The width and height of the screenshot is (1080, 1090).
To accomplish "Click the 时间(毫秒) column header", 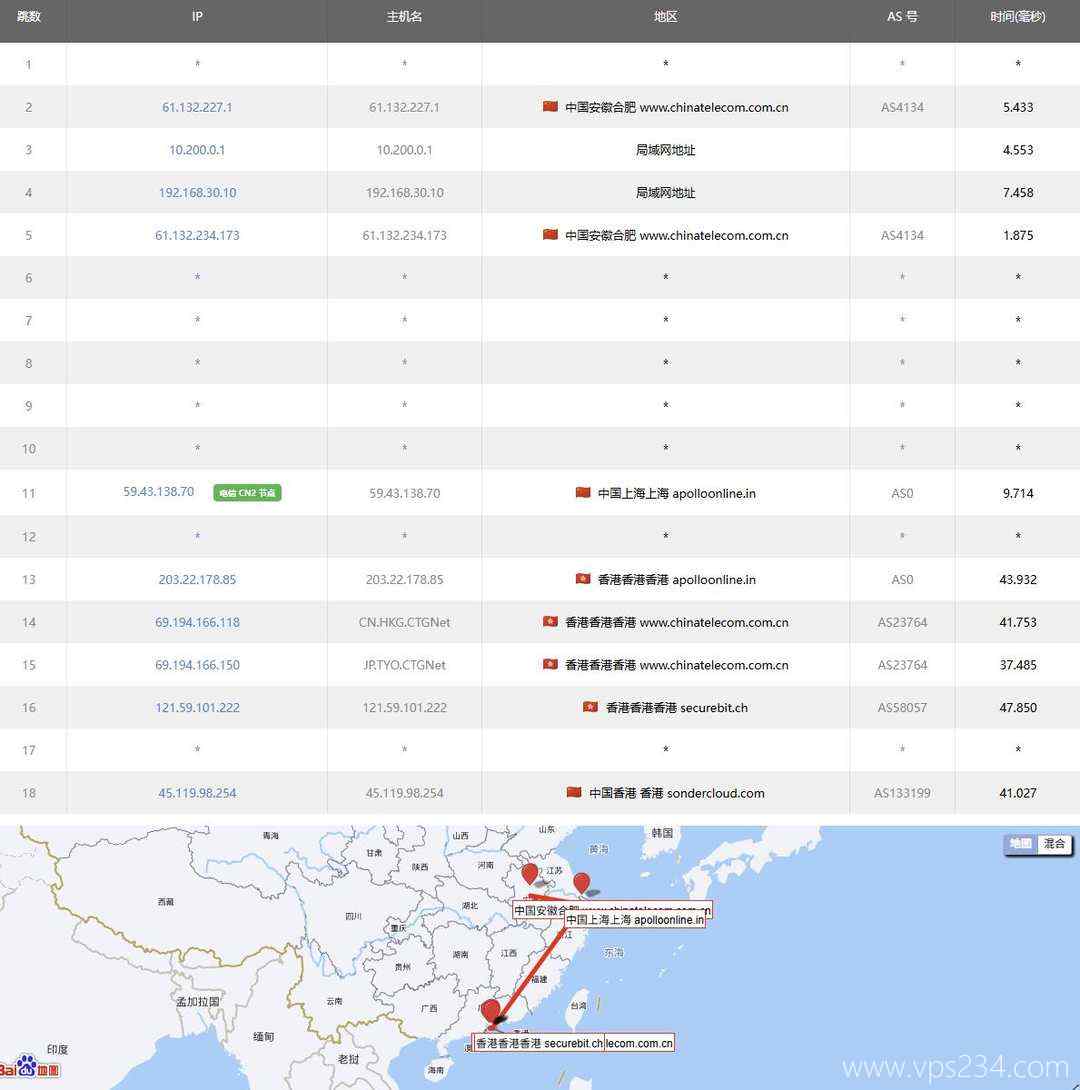I will 1017,17.
